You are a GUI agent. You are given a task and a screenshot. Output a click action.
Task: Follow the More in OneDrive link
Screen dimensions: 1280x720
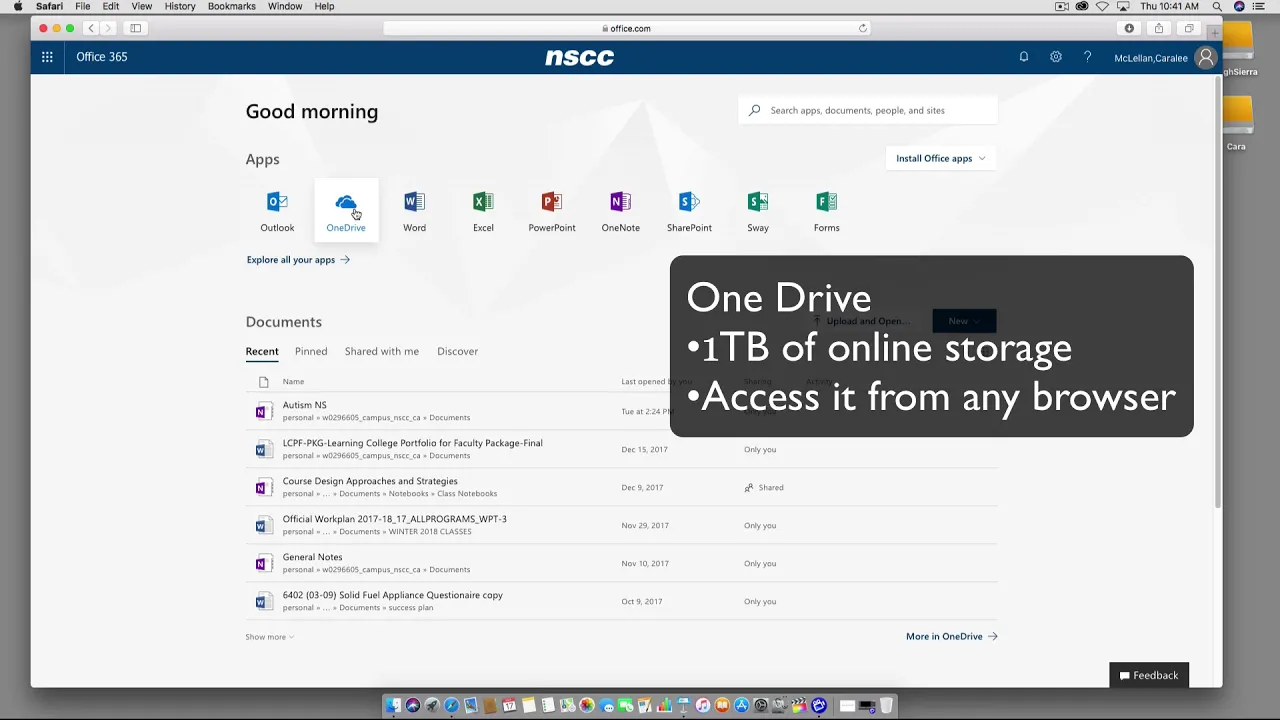[x=951, y=637]
